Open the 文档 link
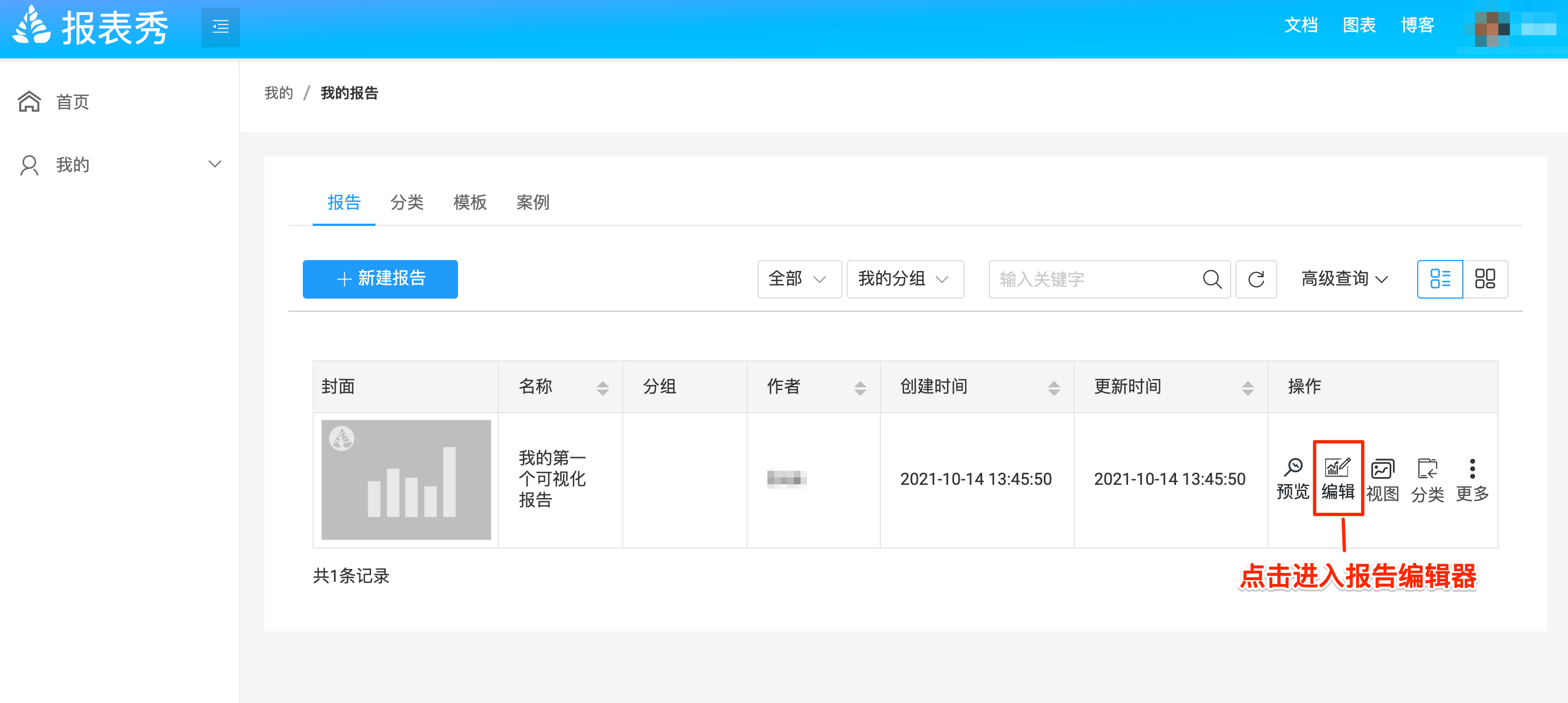Screen dimensions: 1568x703 [x=1301, y=25]
